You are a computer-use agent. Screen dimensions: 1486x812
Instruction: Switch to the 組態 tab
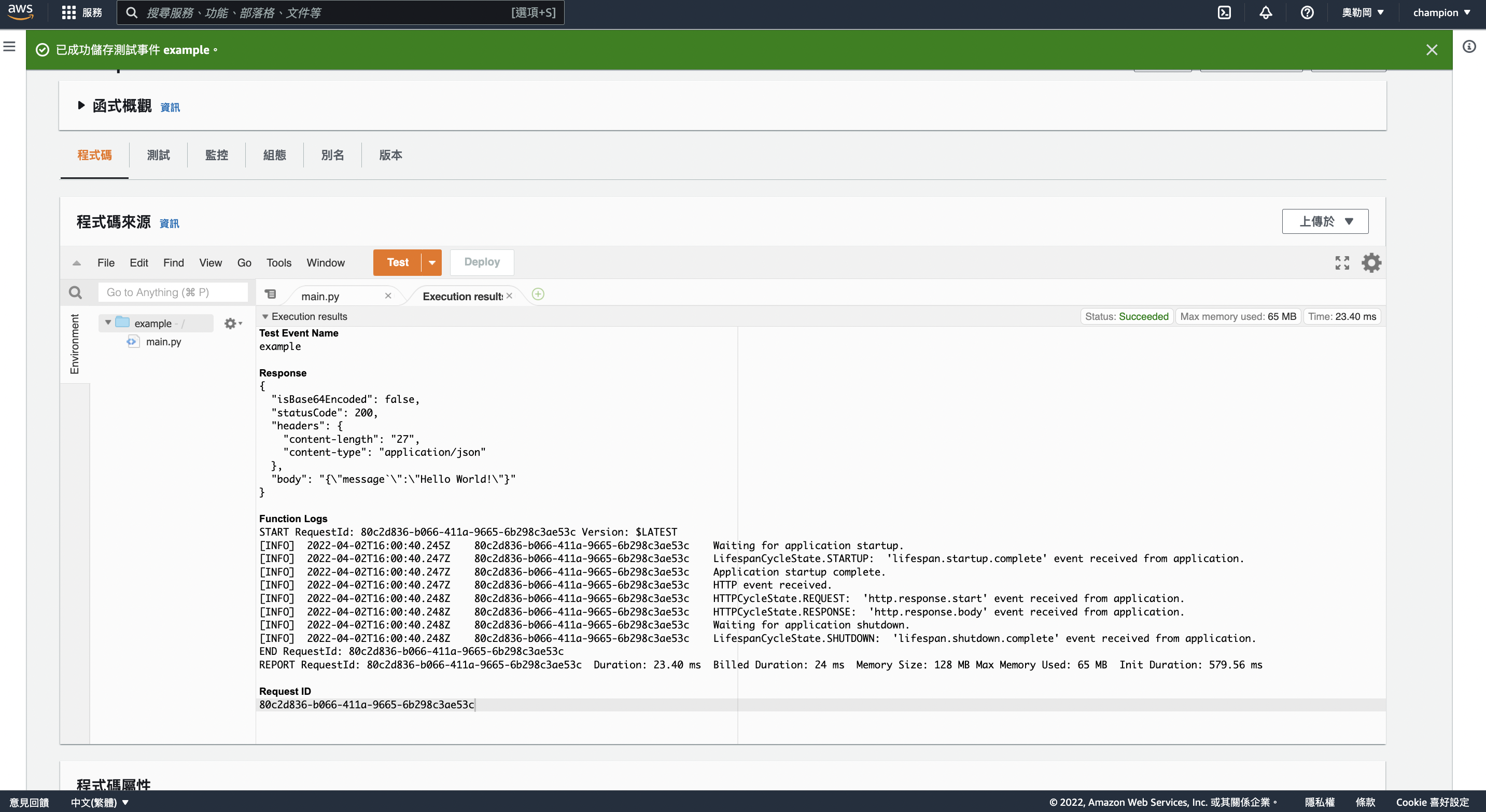275,155
